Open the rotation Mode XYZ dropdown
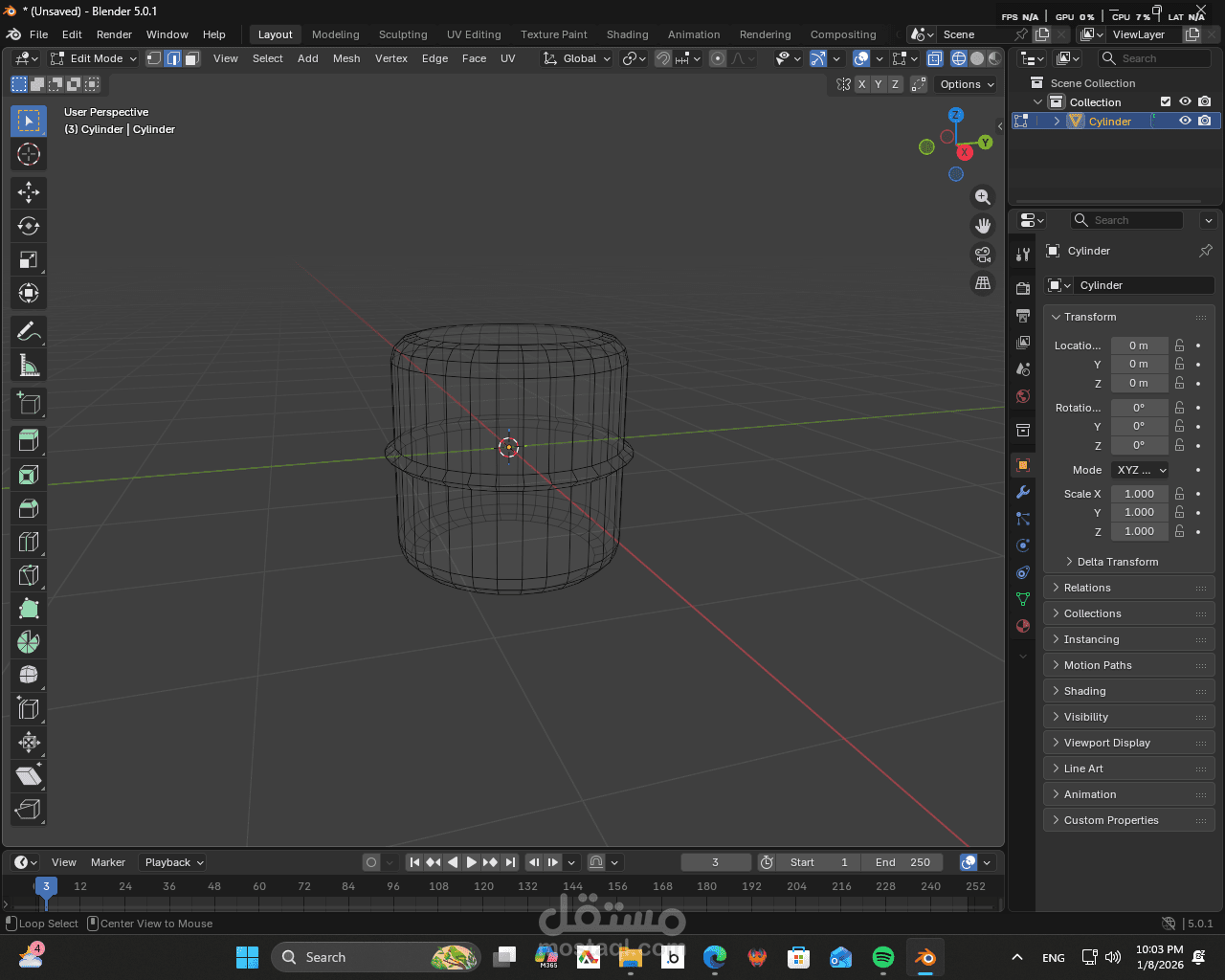Image resolution: width=1225 pixels, height=980 pixels. point(1141,470)
